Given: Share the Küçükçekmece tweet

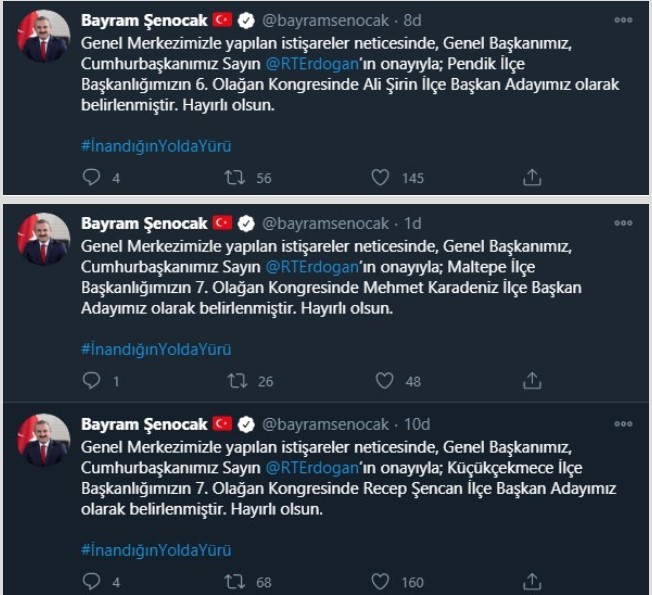Looking at the screenshot, I should pyautogui.click(x=532, y=582).
